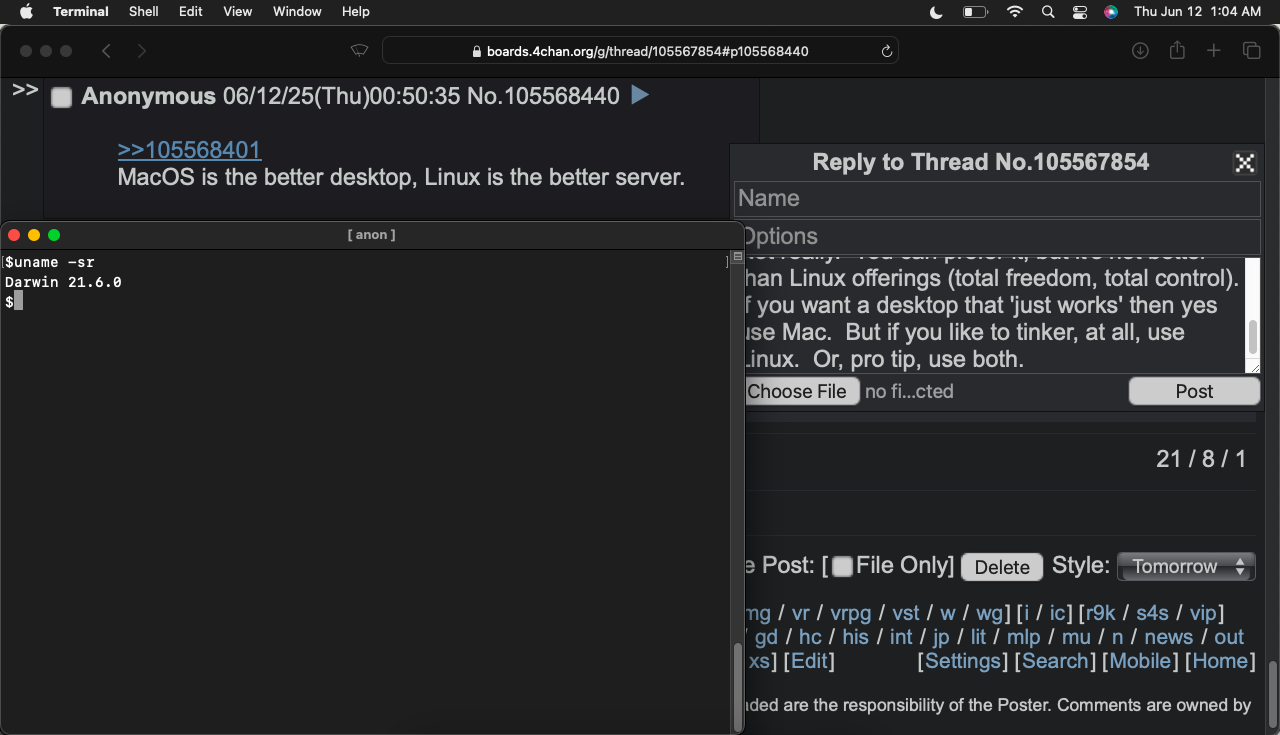
Task: Close the Reply to Thread dialog
Action: pos(1245,163)
